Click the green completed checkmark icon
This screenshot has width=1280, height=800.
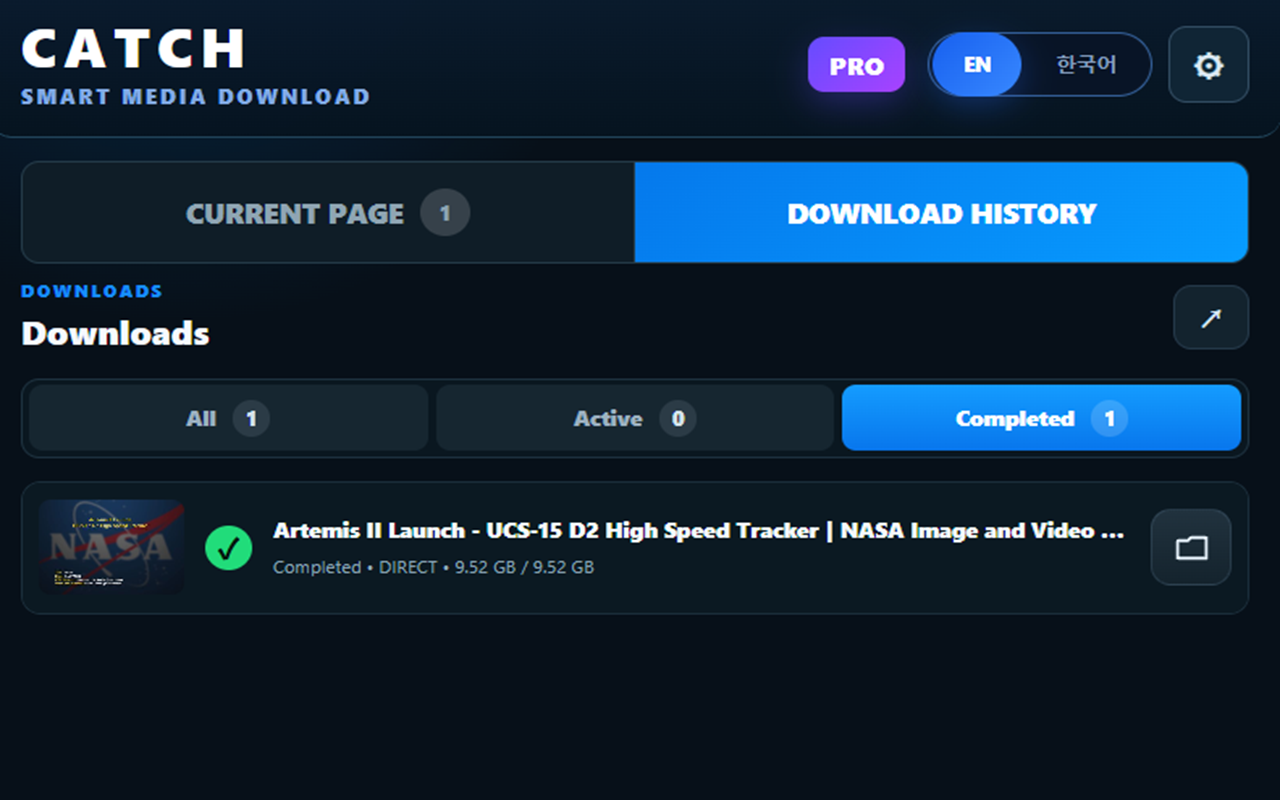point(229,547)
